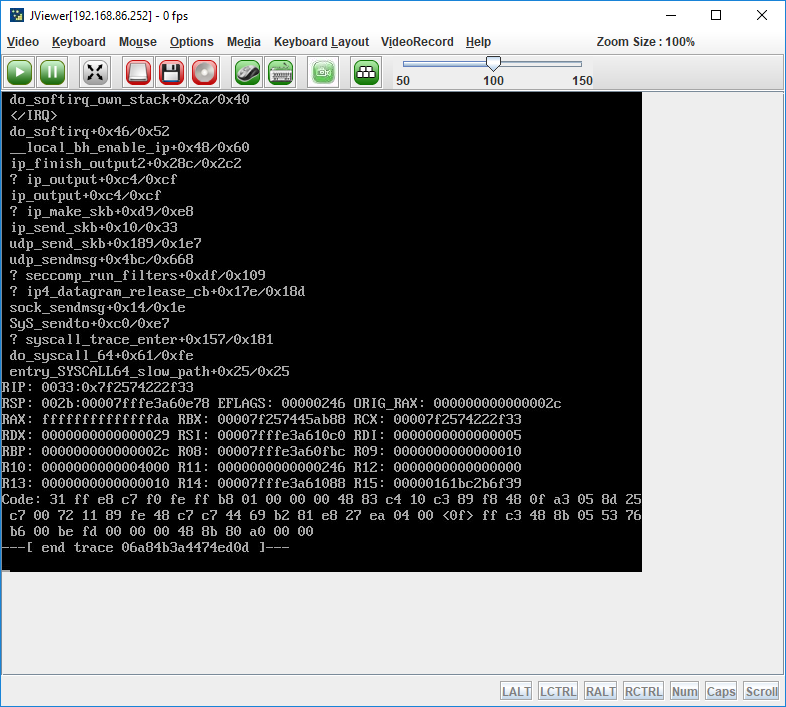This screenshot has height=707, width=786.
Task: Open the hard disk/USB redirection icon
Action: (x=138, y=73)
